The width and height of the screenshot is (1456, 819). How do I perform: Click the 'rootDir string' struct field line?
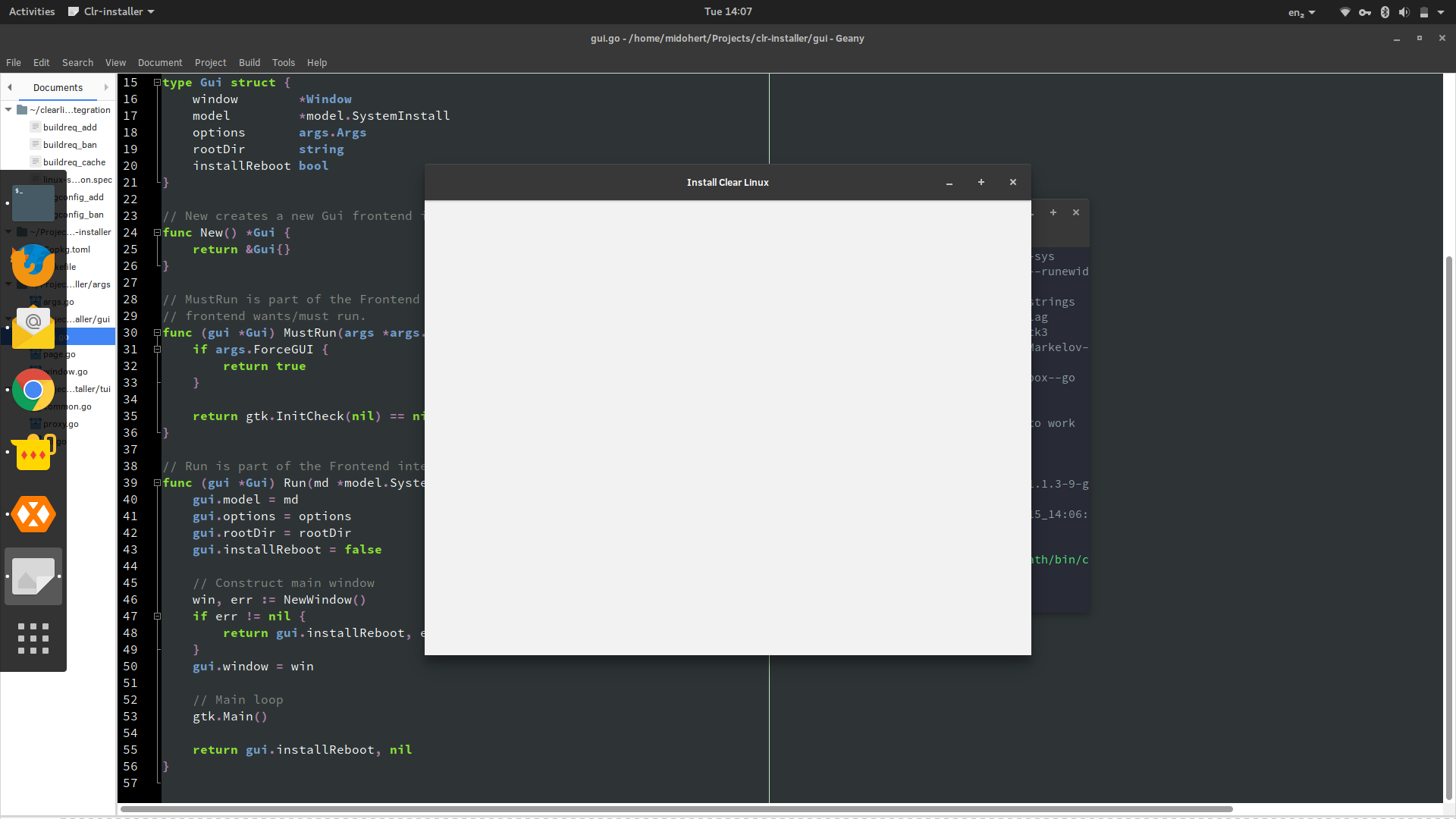point(268,149)
